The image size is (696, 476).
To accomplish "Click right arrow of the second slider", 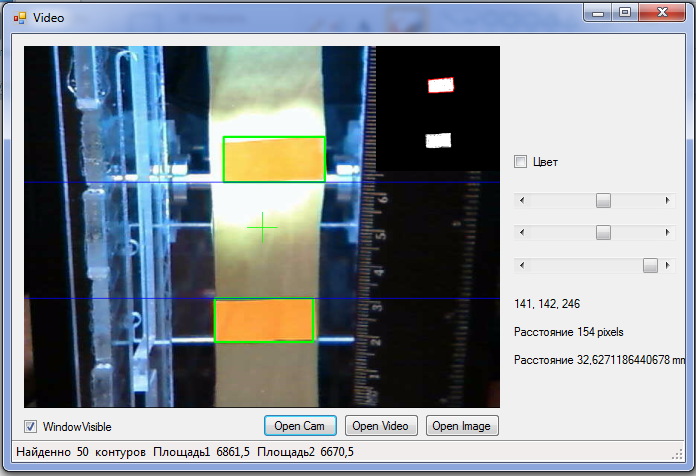I will coord(668,233).
